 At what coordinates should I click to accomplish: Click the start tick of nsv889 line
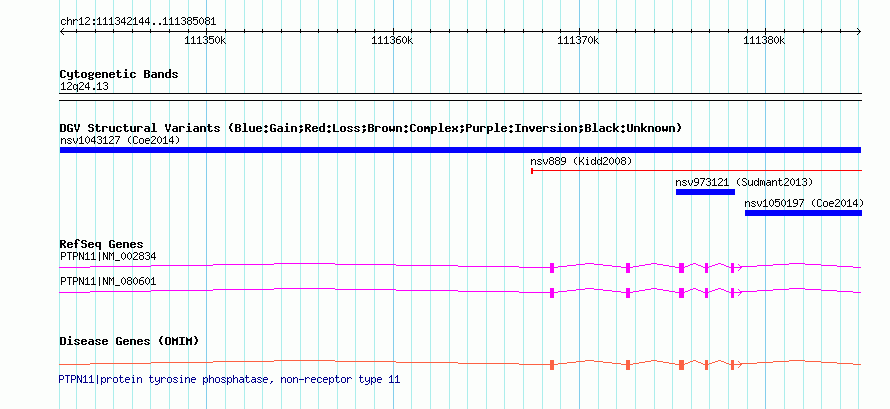532,170
